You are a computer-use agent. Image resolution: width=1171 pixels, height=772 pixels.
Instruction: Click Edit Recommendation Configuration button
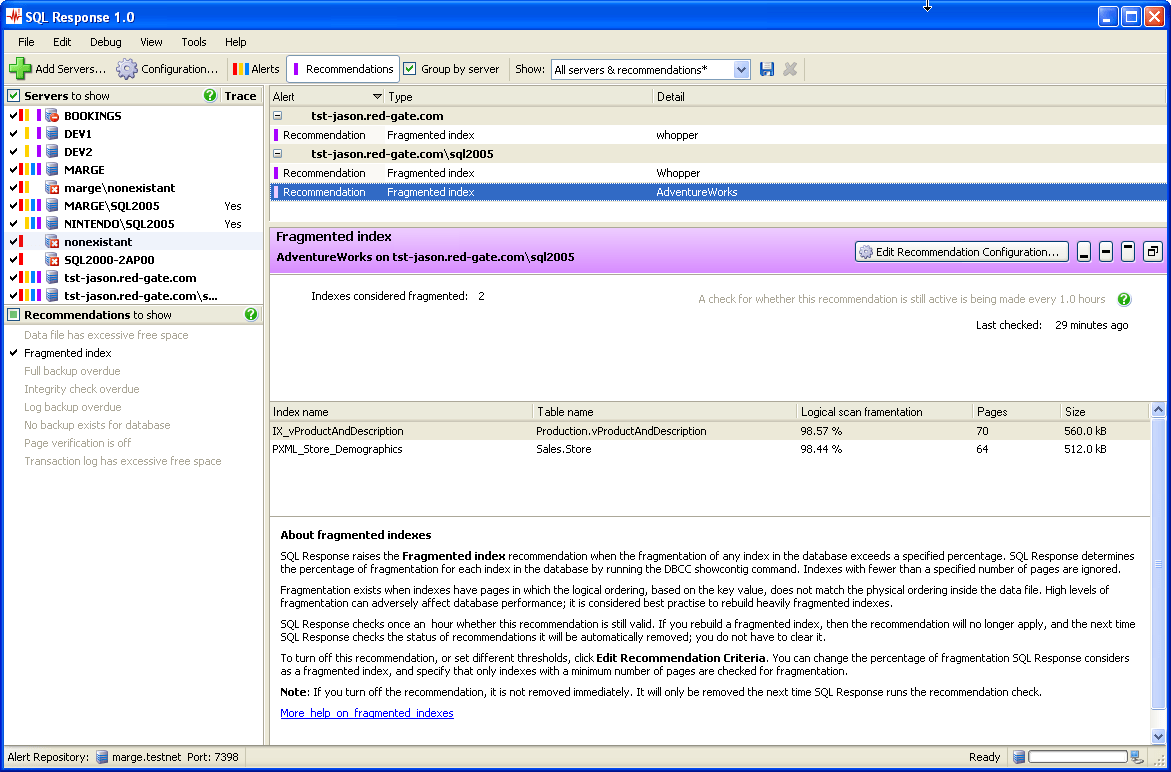(x=961, y=252)
